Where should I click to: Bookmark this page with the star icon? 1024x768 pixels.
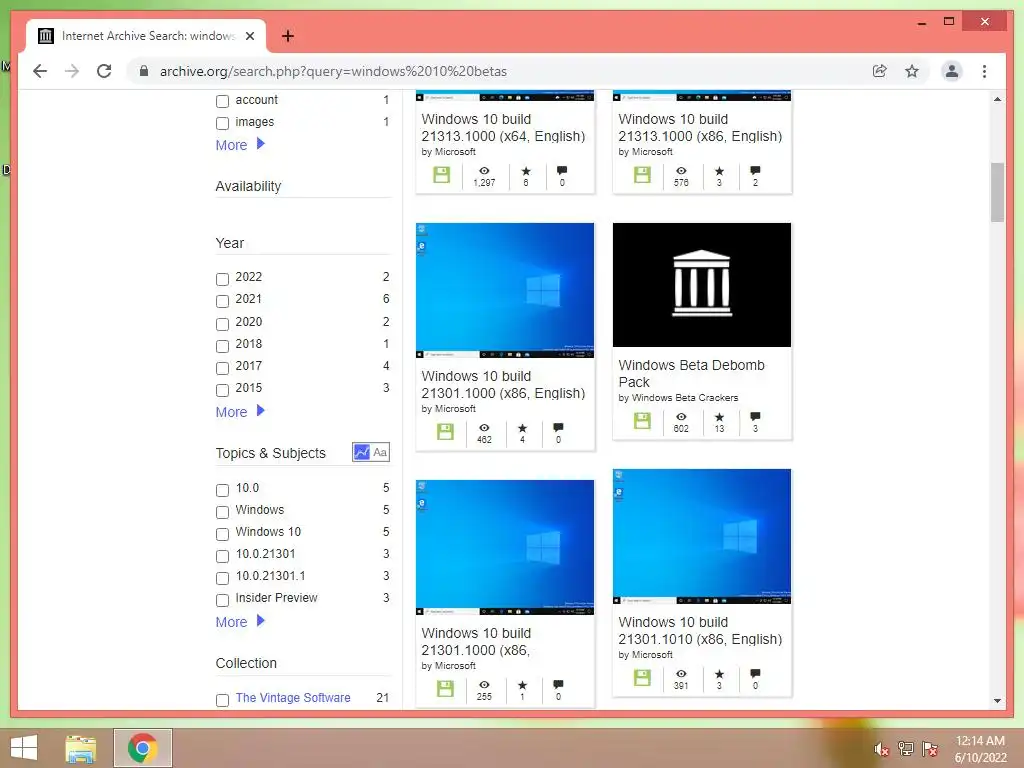click(x=912, y=71)
